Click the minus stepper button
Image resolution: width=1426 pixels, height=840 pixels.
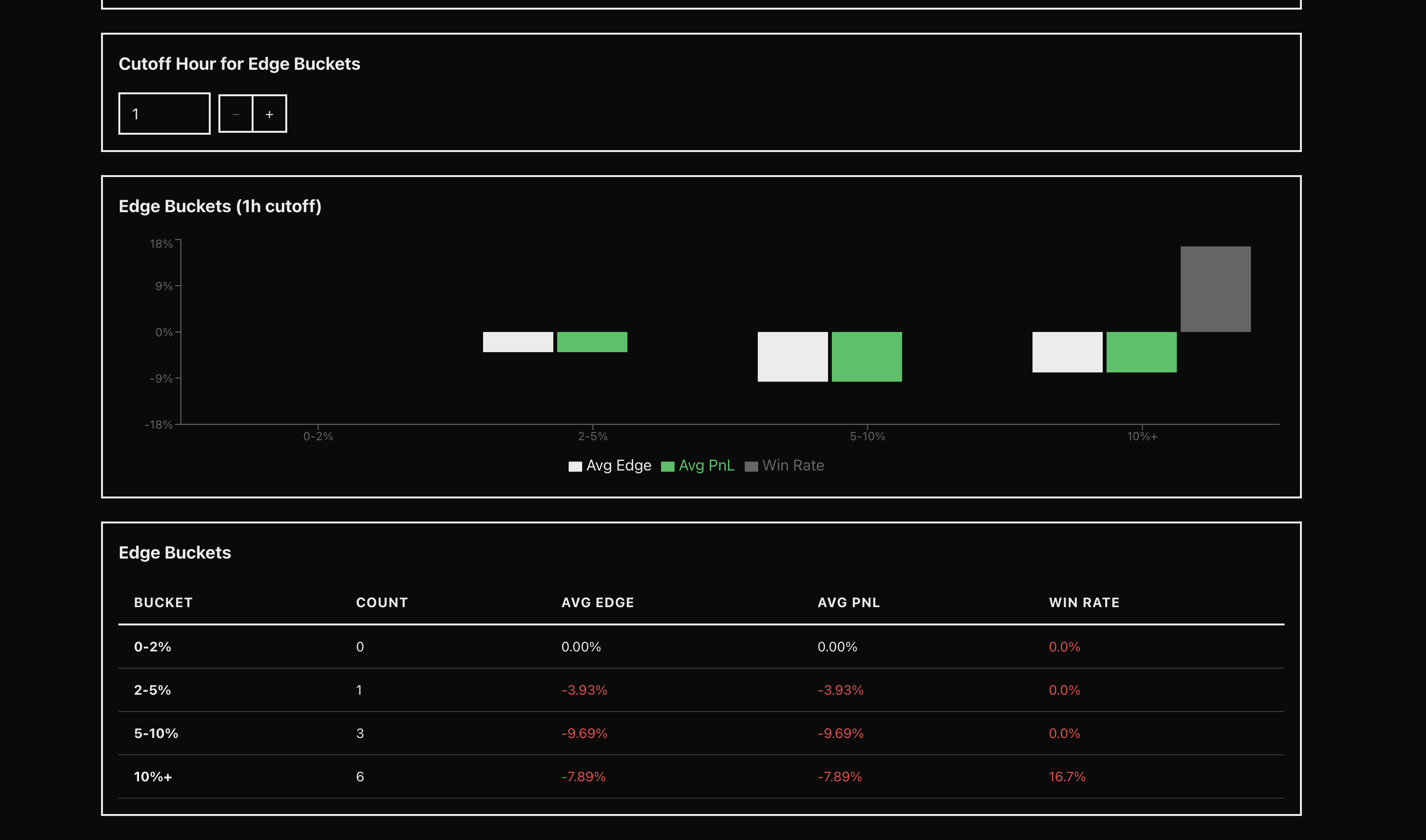coord(236,115)
